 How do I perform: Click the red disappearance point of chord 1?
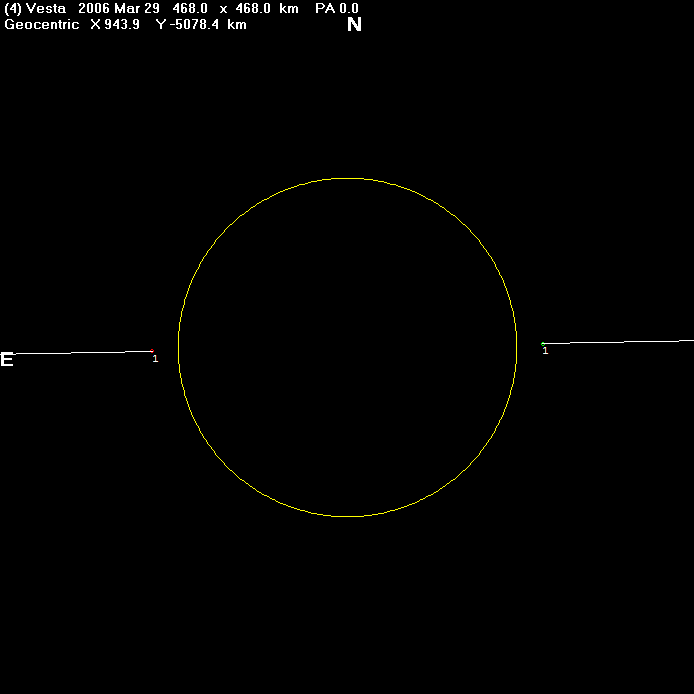point(152,351)
